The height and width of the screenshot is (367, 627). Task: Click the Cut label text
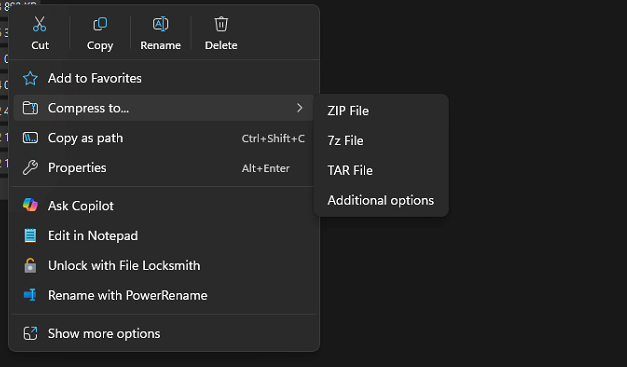coord(40,45)
